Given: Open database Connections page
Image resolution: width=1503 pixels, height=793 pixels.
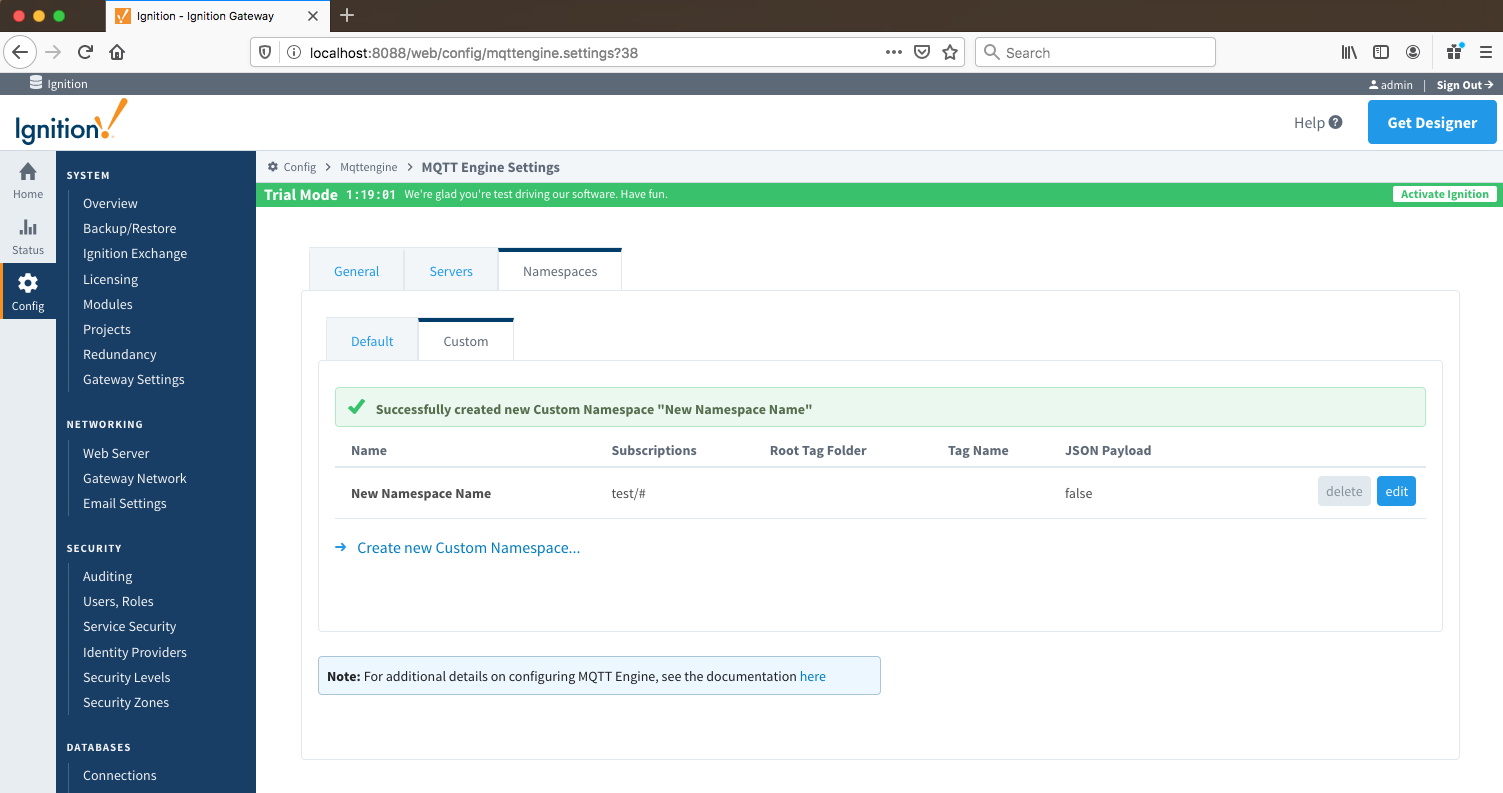Looking at the screenshot, I should coord(120,775).
